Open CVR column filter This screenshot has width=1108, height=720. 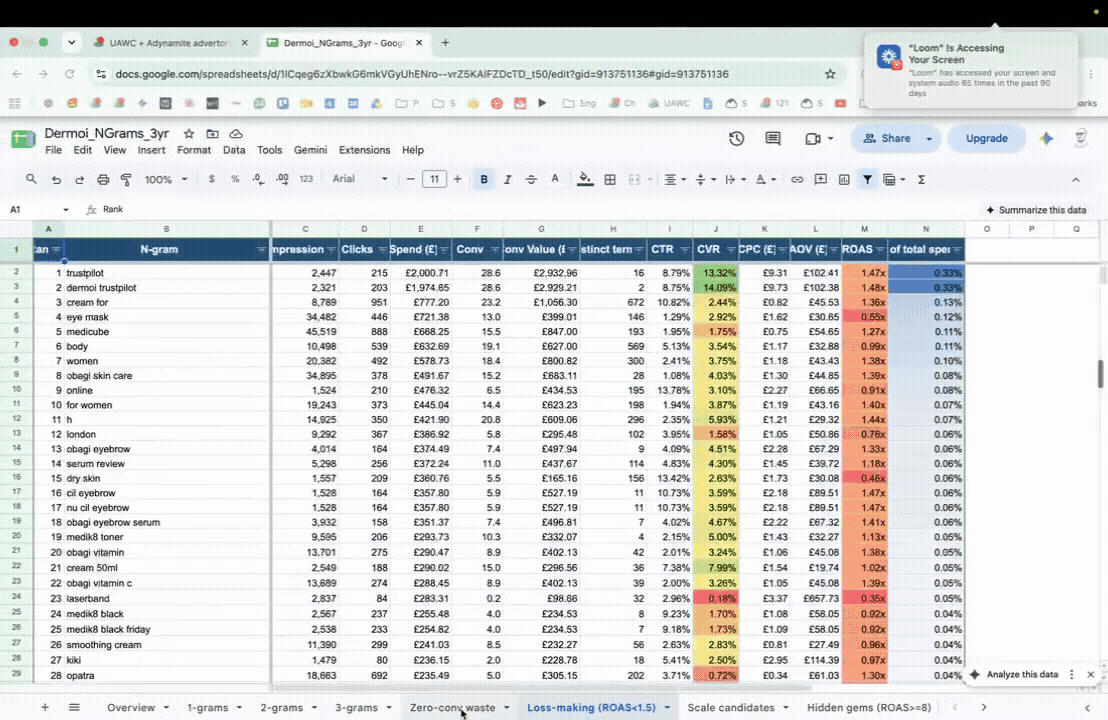731,249
